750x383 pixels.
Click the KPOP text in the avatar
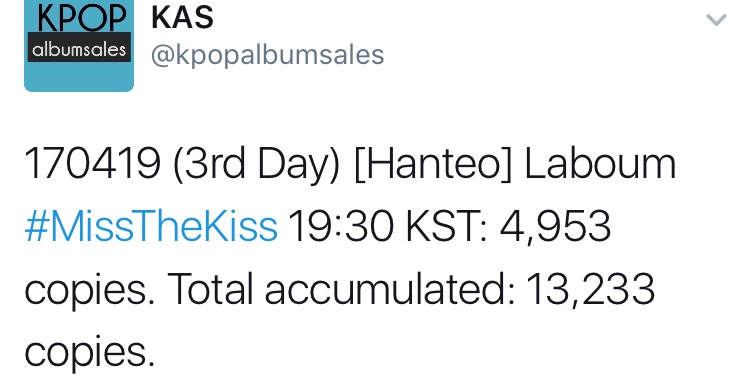pos(79,18)
